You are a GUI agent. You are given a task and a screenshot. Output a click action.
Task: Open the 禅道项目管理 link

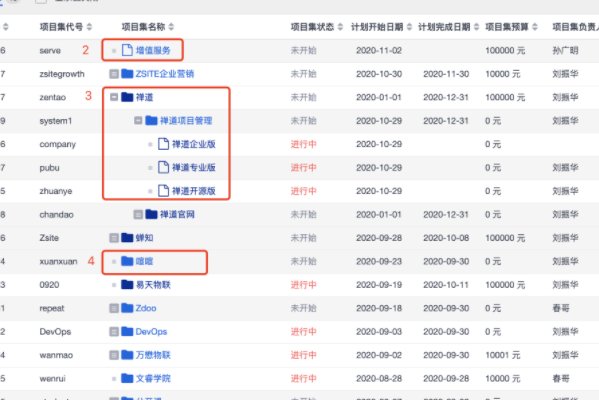(186, 121)
